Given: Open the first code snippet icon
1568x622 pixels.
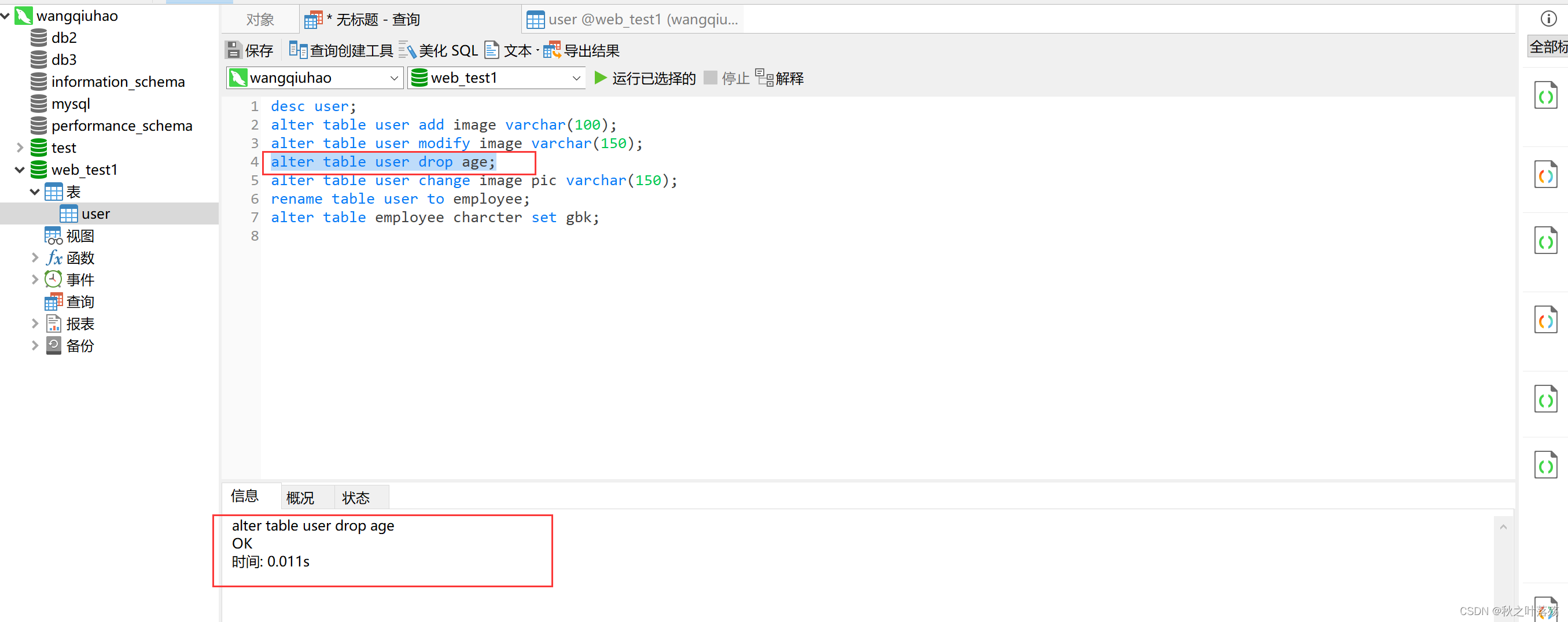Looking at the screenshot, I should pyautogui.click(x=1545, y=95).
